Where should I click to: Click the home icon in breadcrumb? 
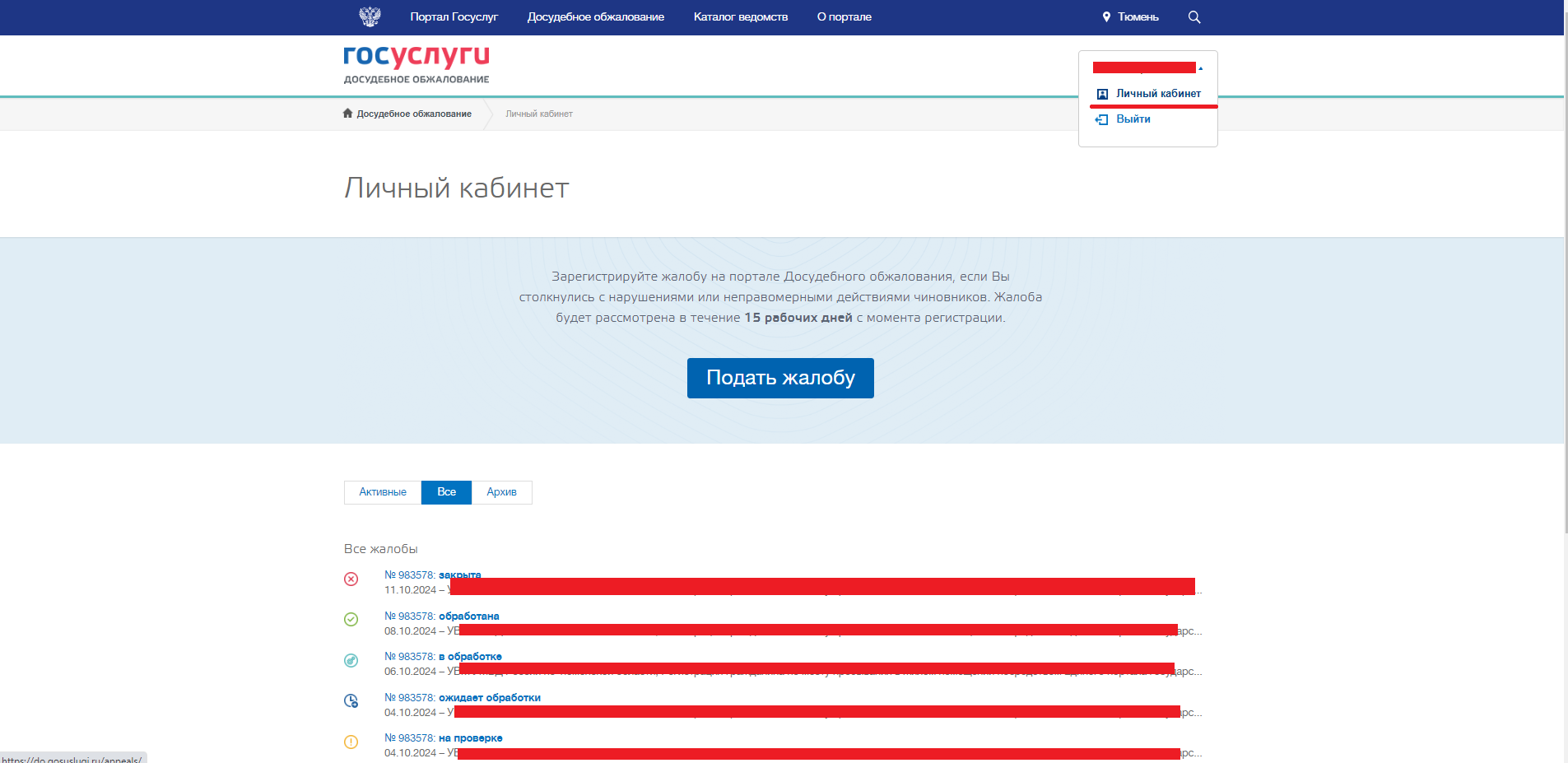pos(348,114)
